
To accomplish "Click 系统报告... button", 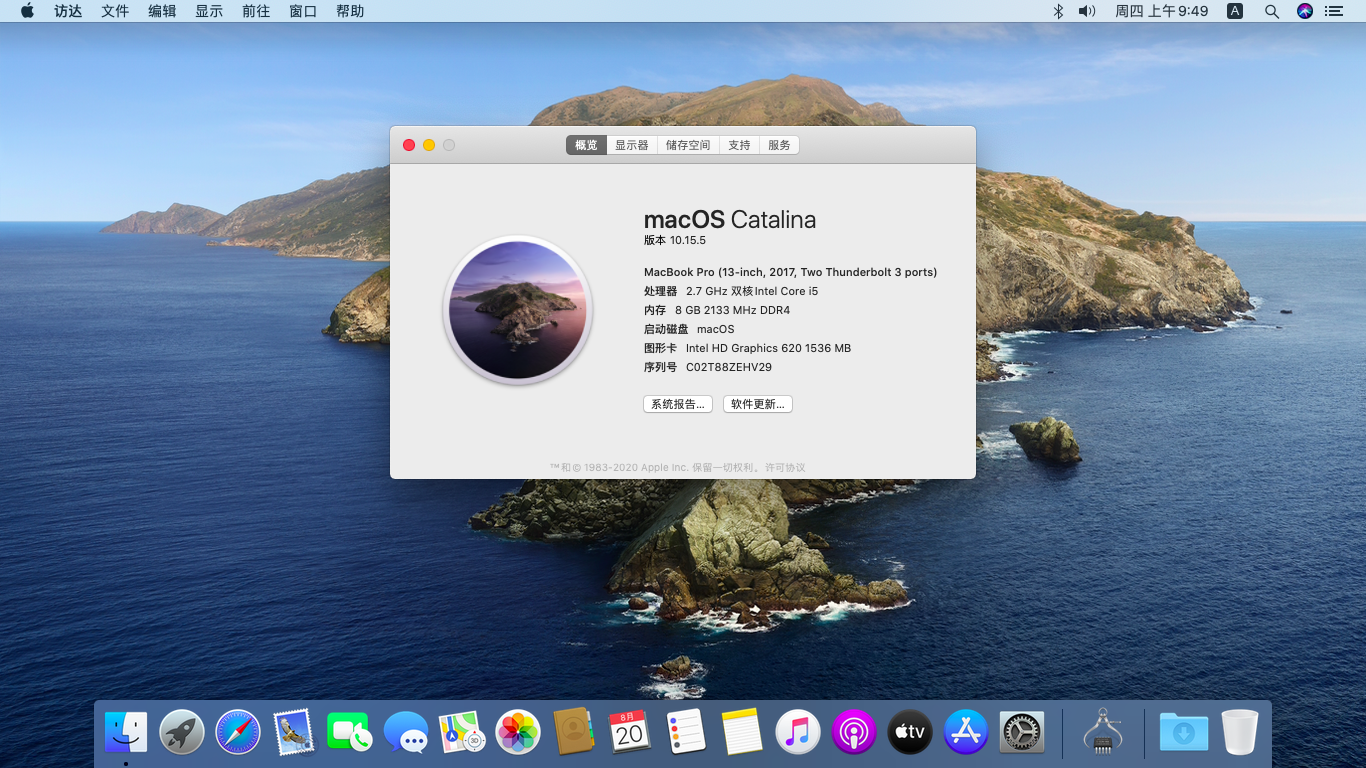I will tap(678, 404).
